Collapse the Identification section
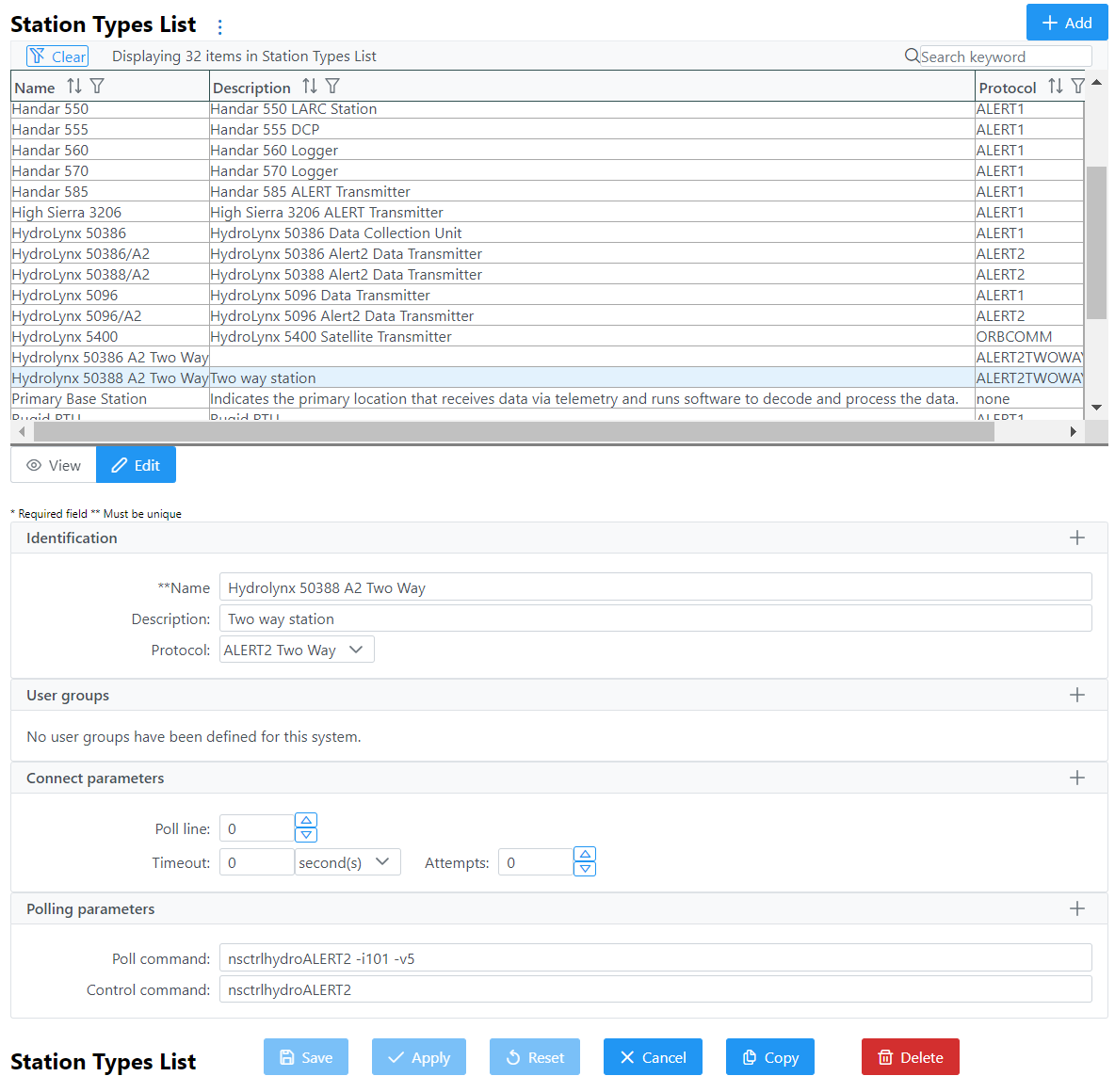The width and height of the screenshot is (1115, 1092). [1077, 538]
